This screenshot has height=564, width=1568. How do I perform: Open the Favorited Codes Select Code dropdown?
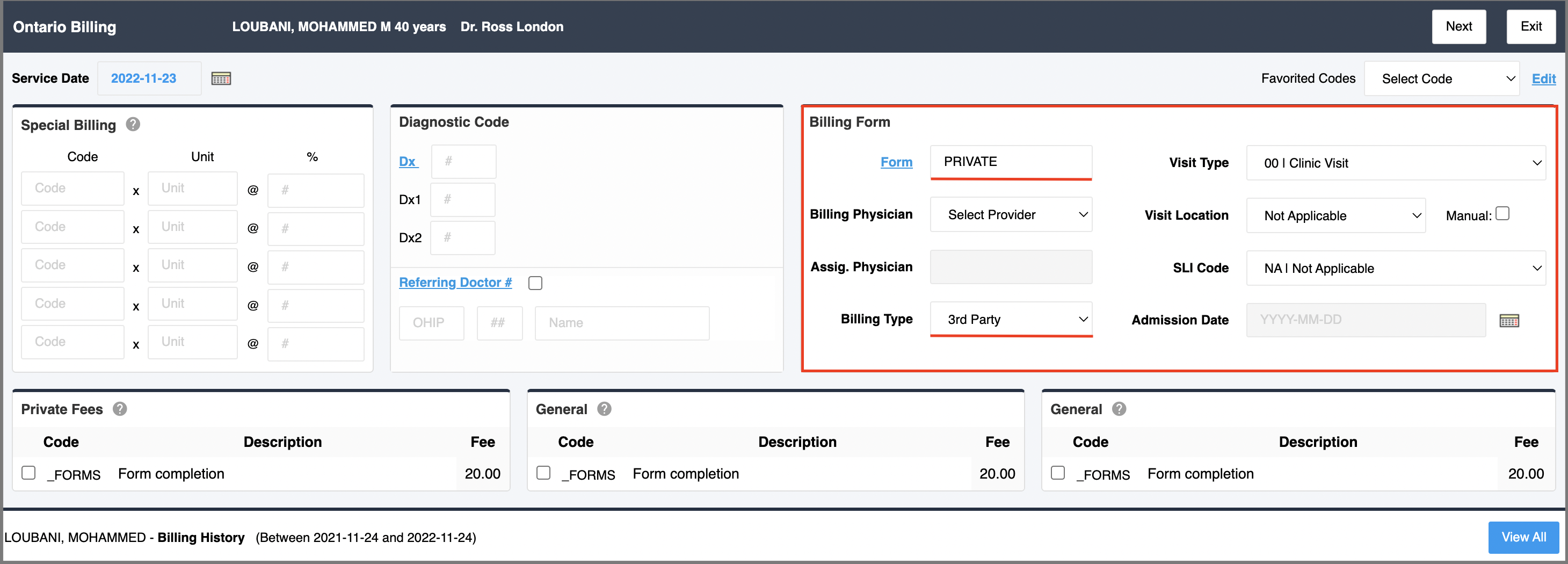coord(1441,78)
